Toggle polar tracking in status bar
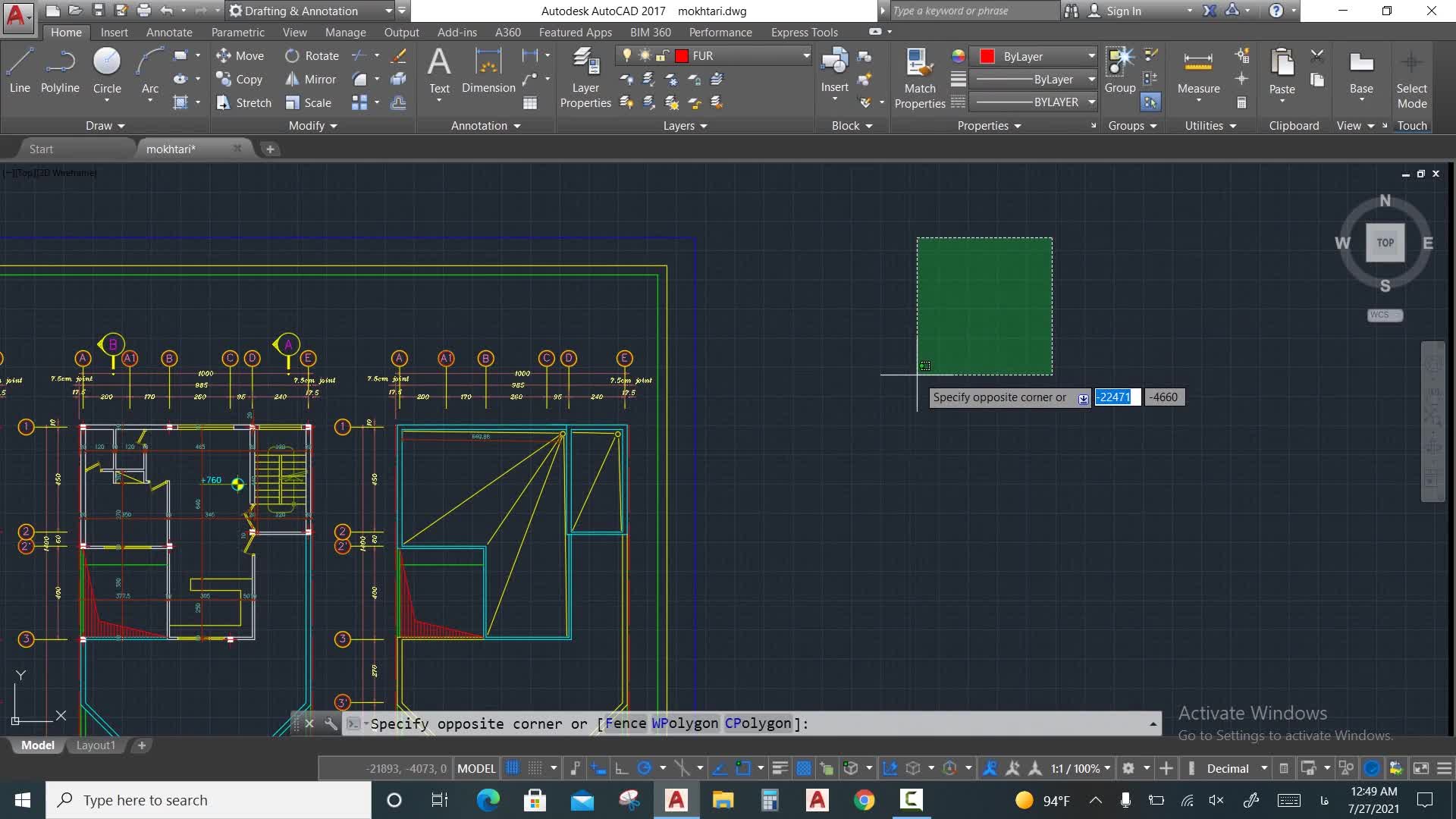This screenshot has width=1456, height=819. point(645,768)
